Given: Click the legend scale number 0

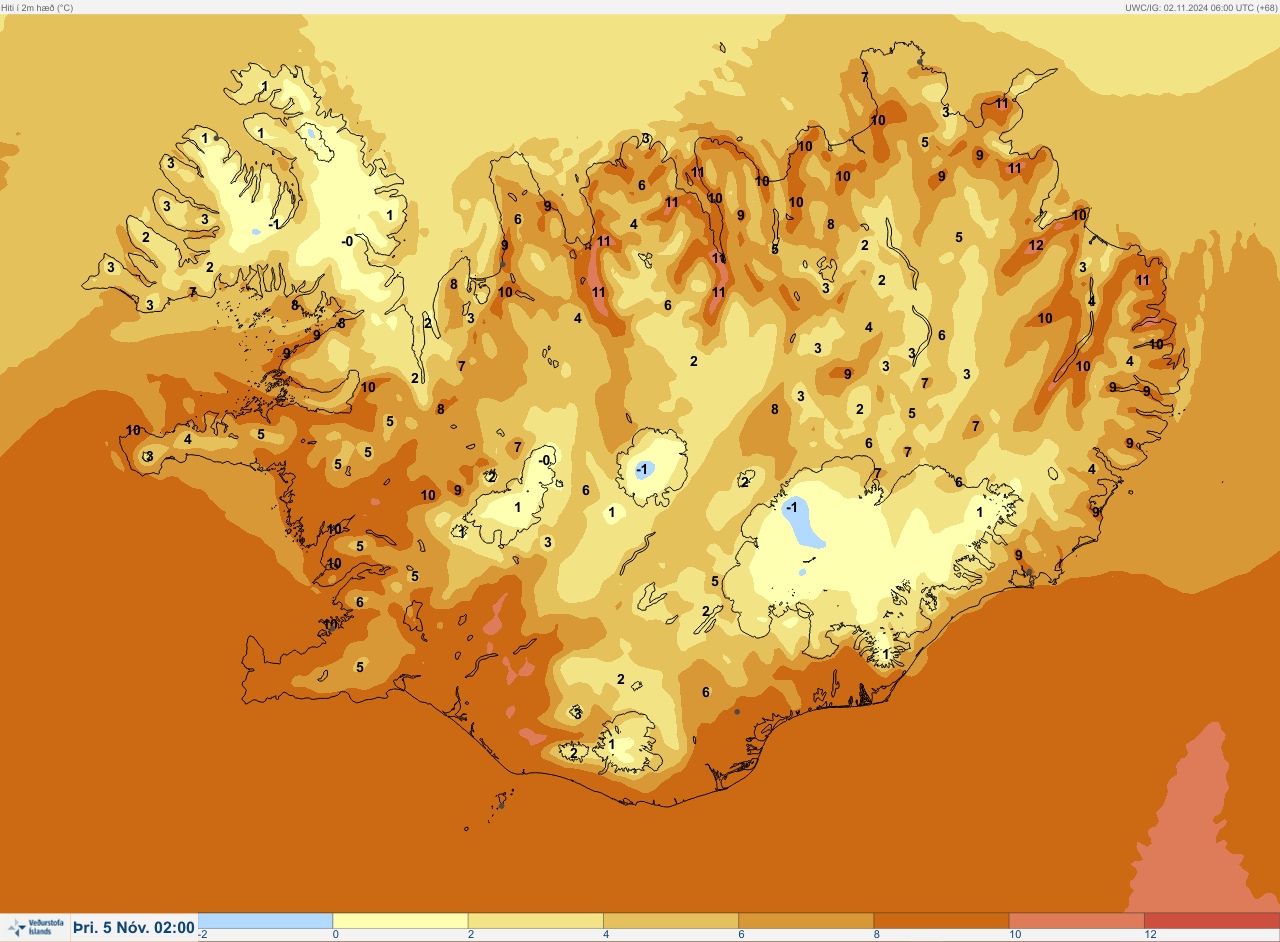Looking at the screenshot, I should (x=336, y=934).
